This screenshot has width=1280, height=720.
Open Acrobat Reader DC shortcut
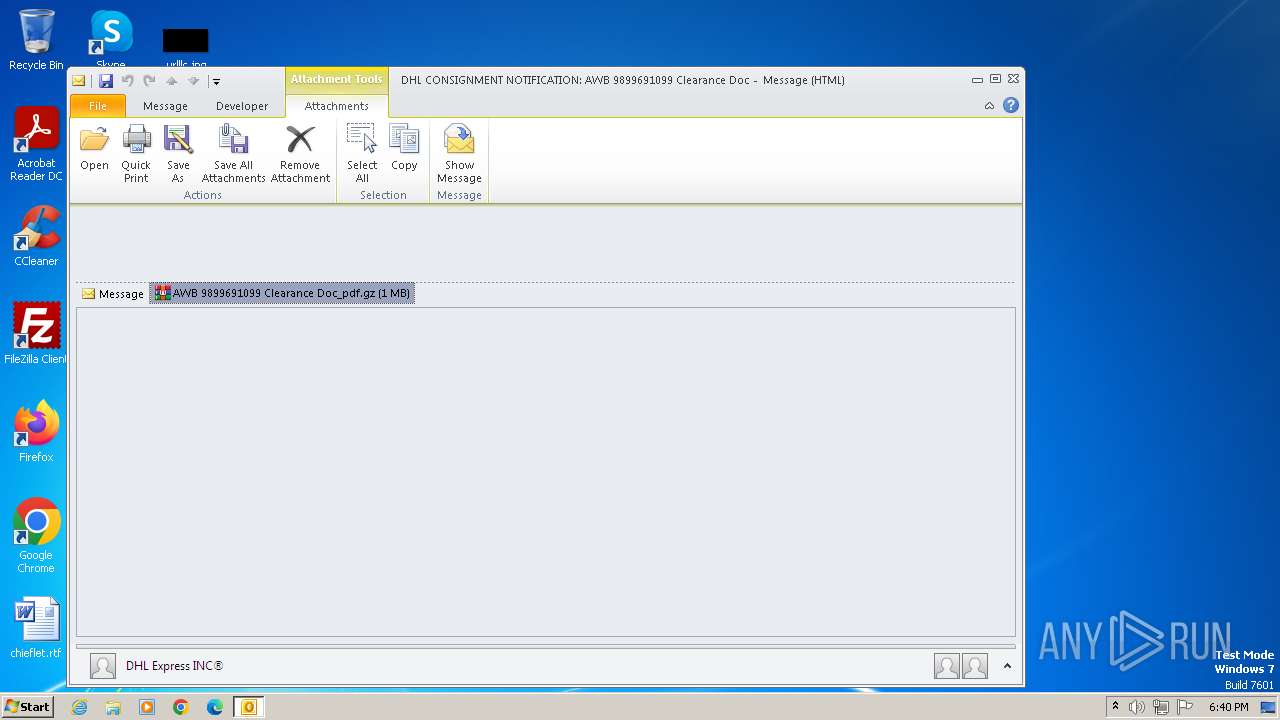(x=36, y=145)
